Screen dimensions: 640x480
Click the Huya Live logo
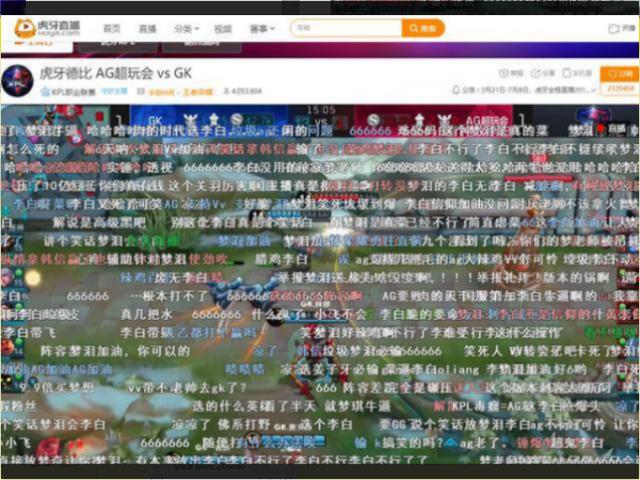pyautogui.click(x=47, y=28)
